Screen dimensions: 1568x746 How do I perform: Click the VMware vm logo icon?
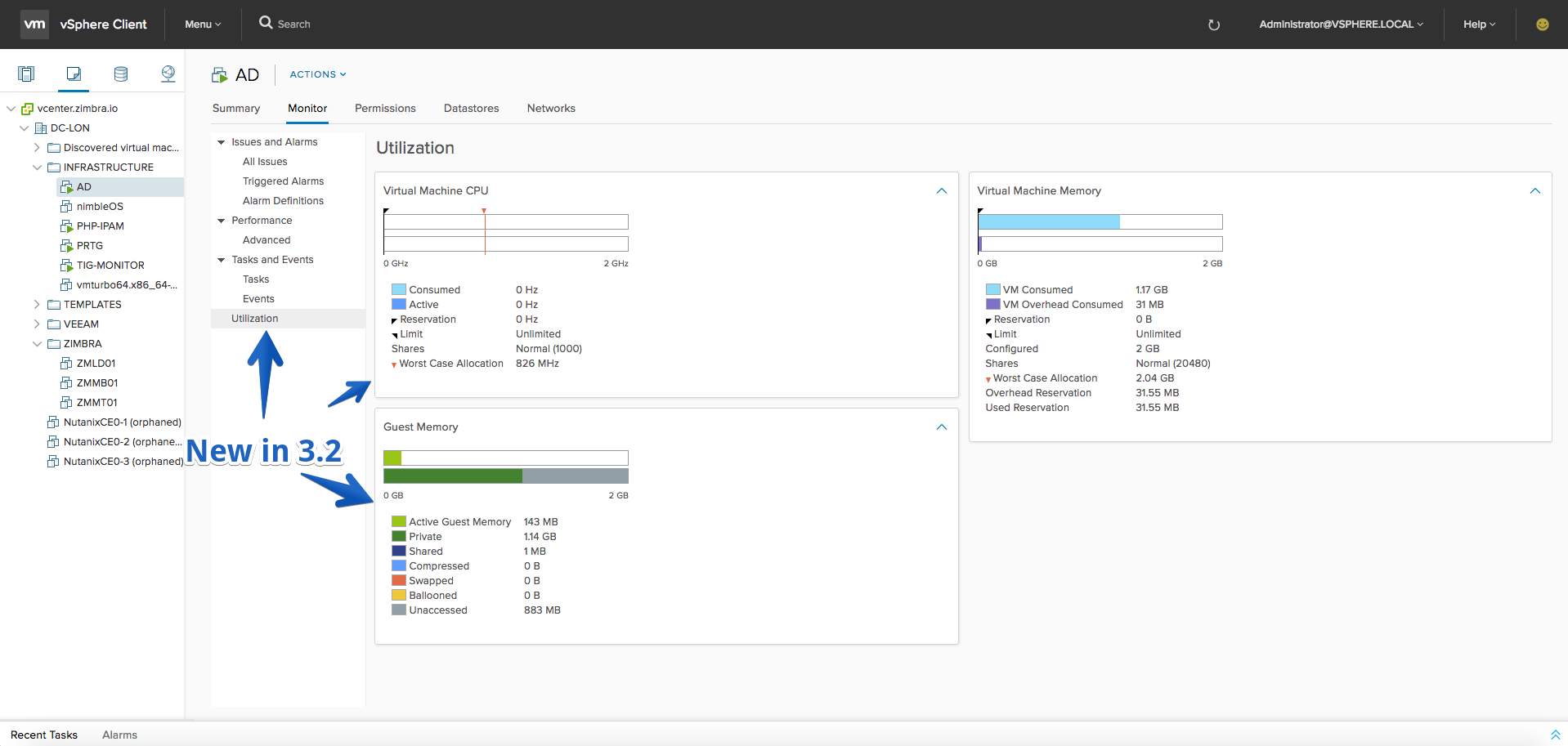[x=34, y=25]
